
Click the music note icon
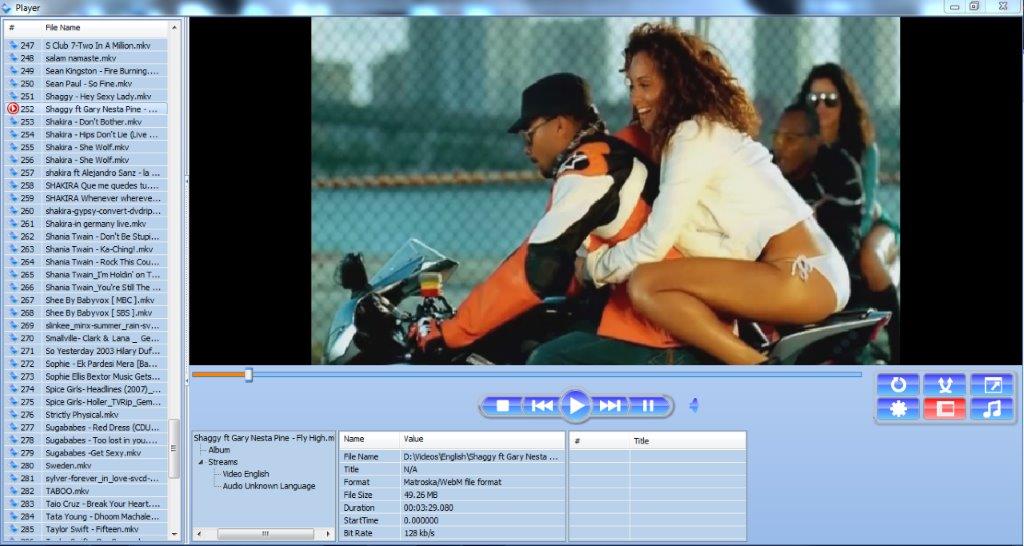pyautogui.click(x=992, y=408)
